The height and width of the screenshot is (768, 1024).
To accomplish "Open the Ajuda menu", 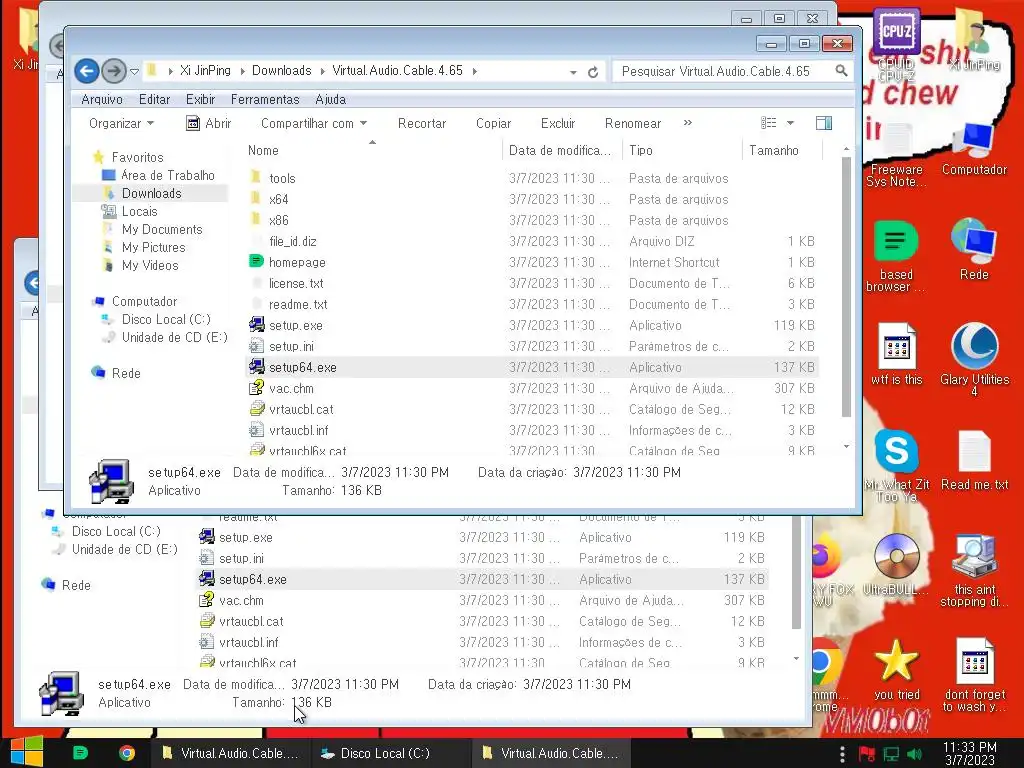I will [330, 99].
